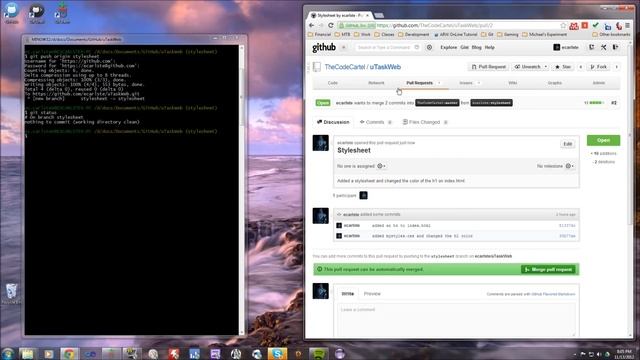Expand the Unwatch dropdown arrow

tap(546, 67)
